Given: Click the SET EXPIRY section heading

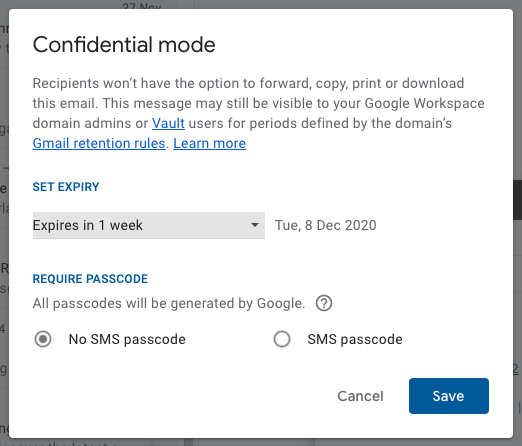Looking at the screenshot, I should tap(66, 187).
